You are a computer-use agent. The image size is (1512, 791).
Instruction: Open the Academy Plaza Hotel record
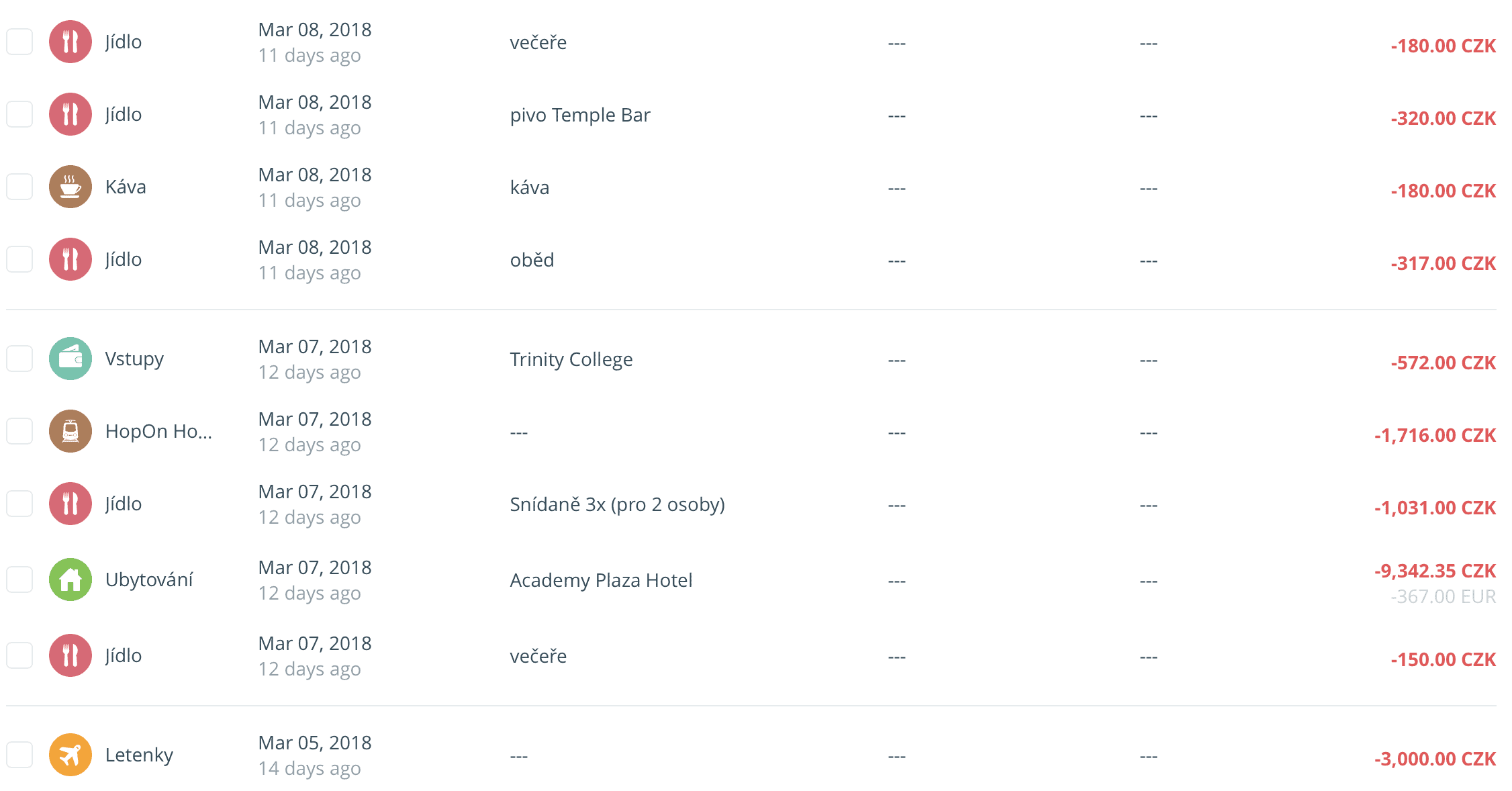coord(601,580)
